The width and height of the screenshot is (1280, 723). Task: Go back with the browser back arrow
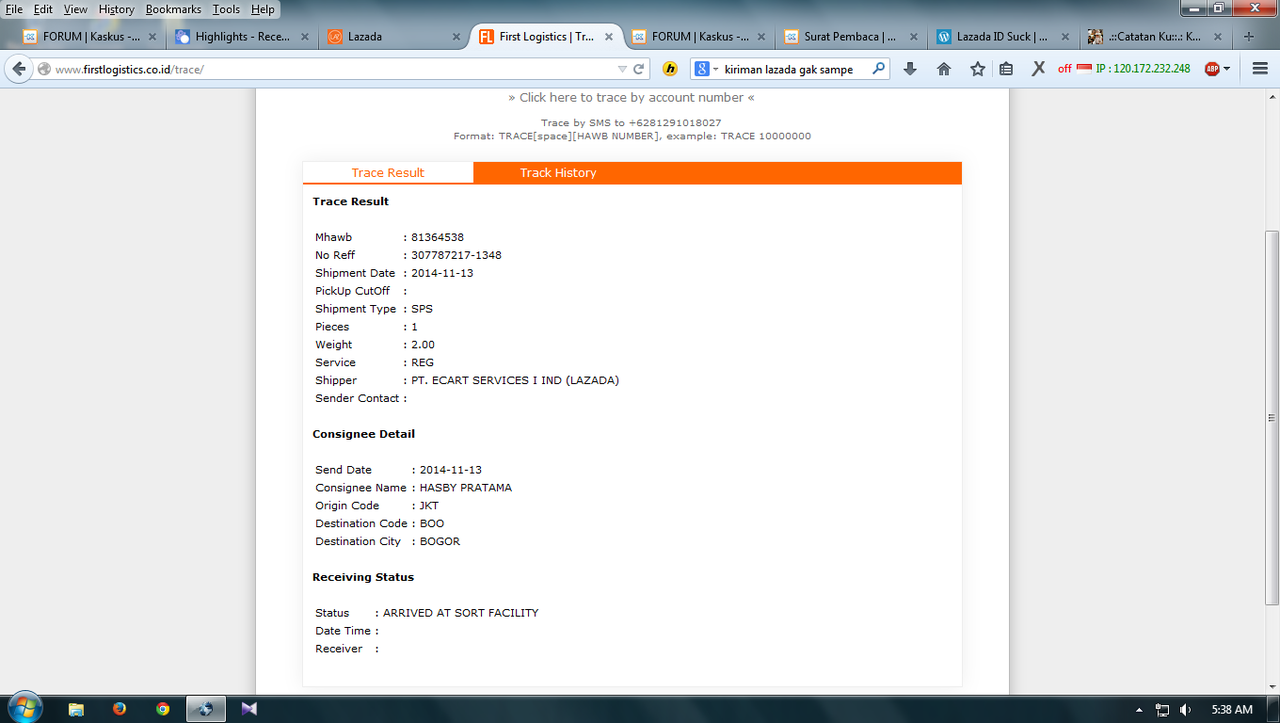point(18,69)
